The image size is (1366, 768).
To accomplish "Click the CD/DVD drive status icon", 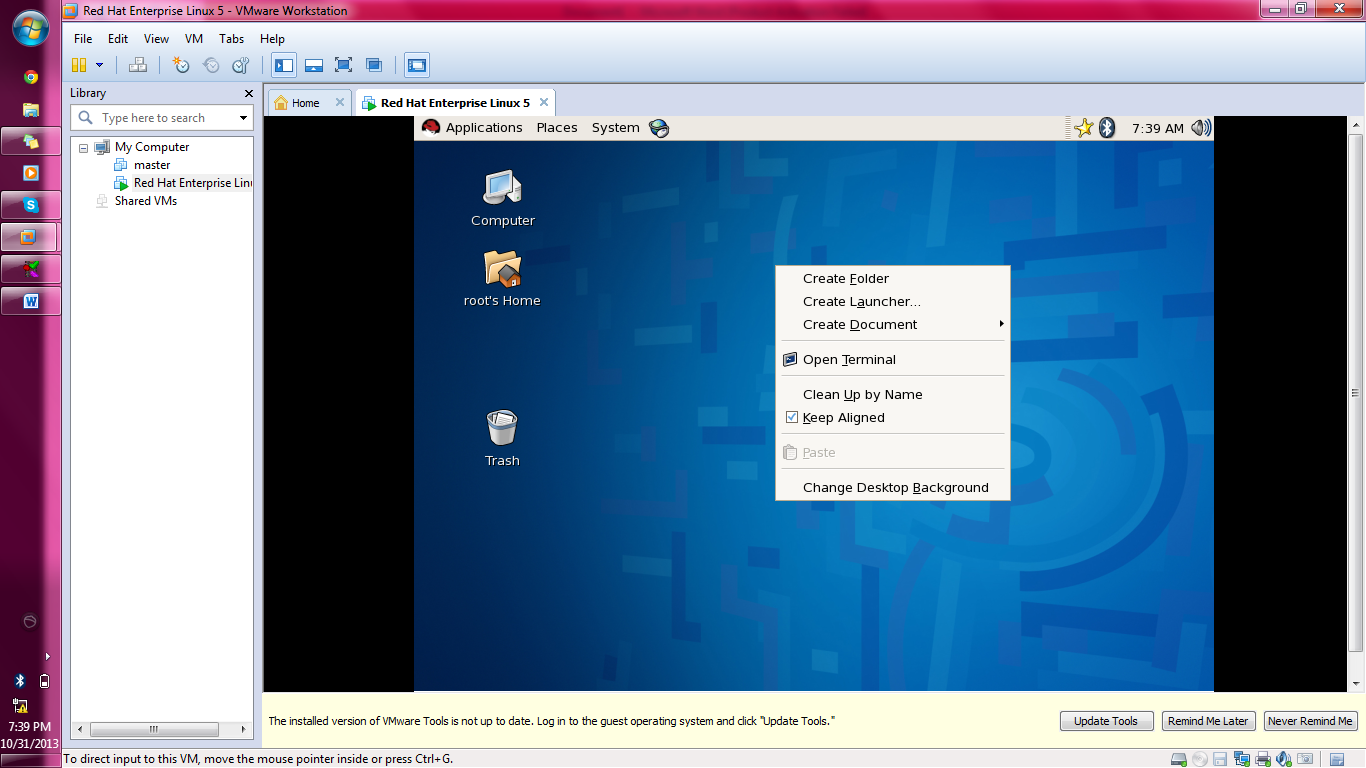I will click(1200, 759).
